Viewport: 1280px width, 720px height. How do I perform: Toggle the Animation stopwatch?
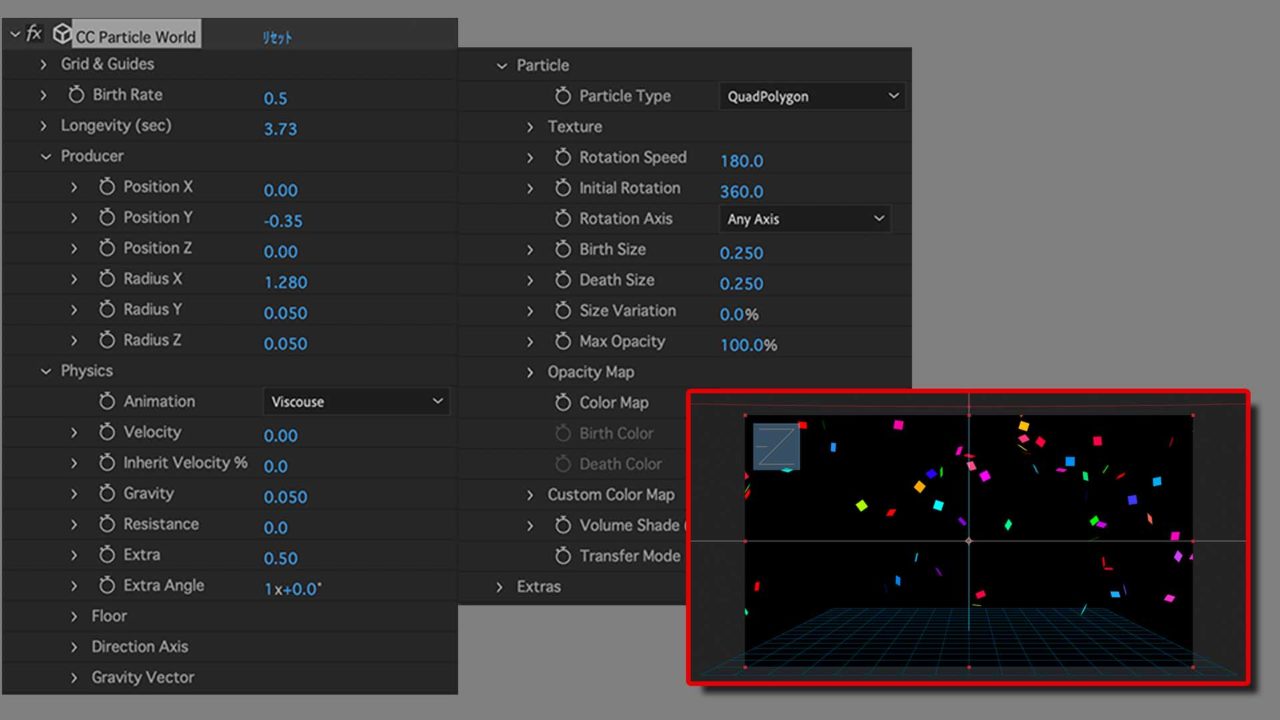point(107,401)
